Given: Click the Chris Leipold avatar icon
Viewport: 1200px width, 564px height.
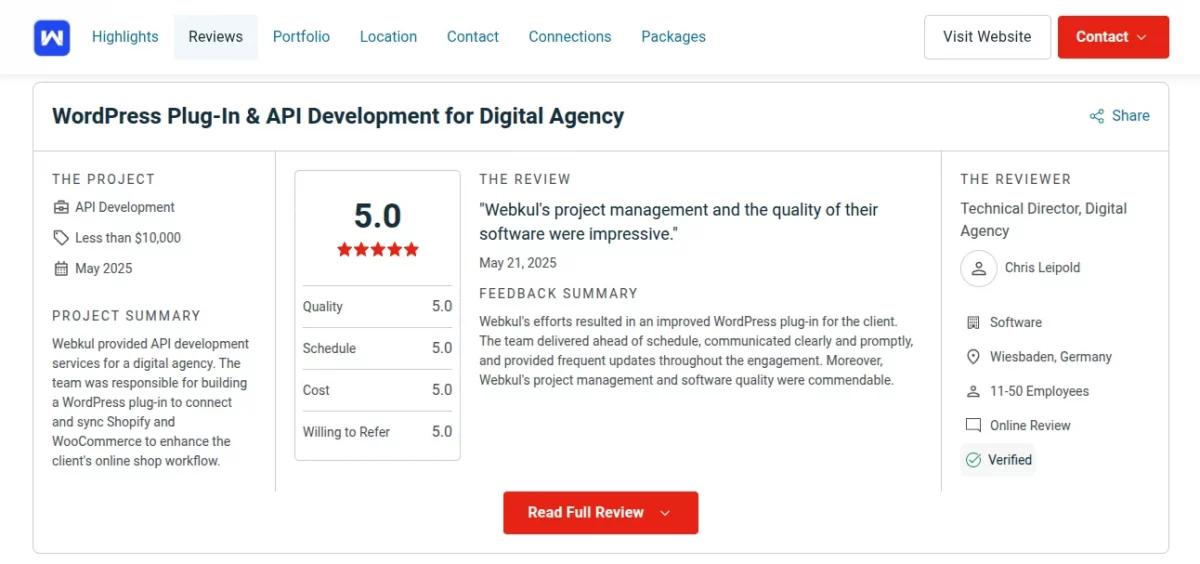Looking at the screenshot, I should (x=979, y=268).
